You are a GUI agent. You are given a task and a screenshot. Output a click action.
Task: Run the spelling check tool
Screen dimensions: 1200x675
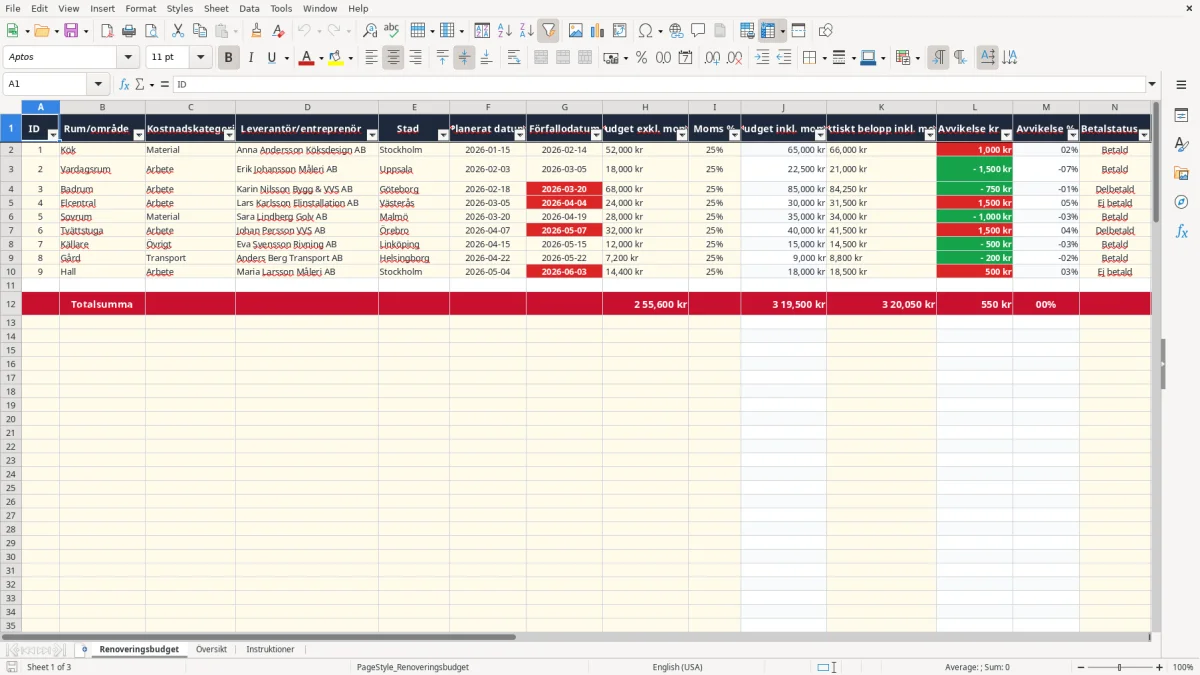pyautogui.click(x=392, y=31)
